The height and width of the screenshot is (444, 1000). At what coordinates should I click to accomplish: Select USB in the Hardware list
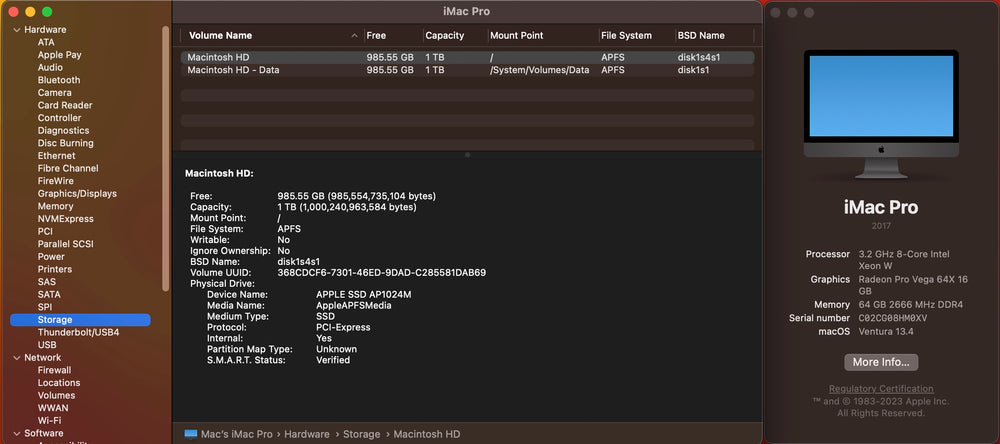(x=47, y=345)
